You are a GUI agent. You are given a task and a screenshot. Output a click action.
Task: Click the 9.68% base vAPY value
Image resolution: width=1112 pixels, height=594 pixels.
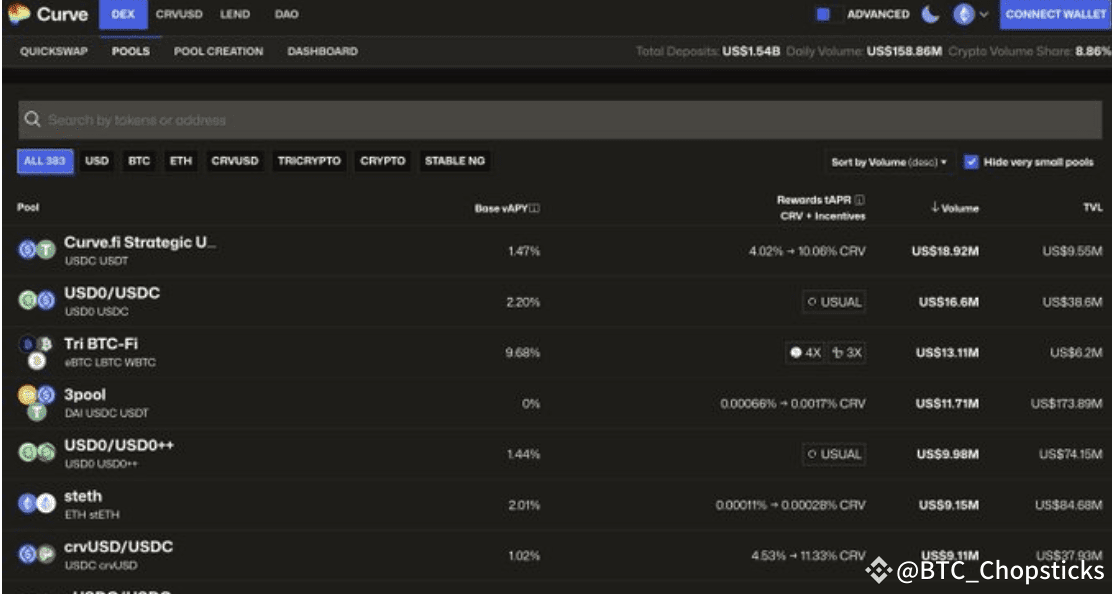[523, 352]
